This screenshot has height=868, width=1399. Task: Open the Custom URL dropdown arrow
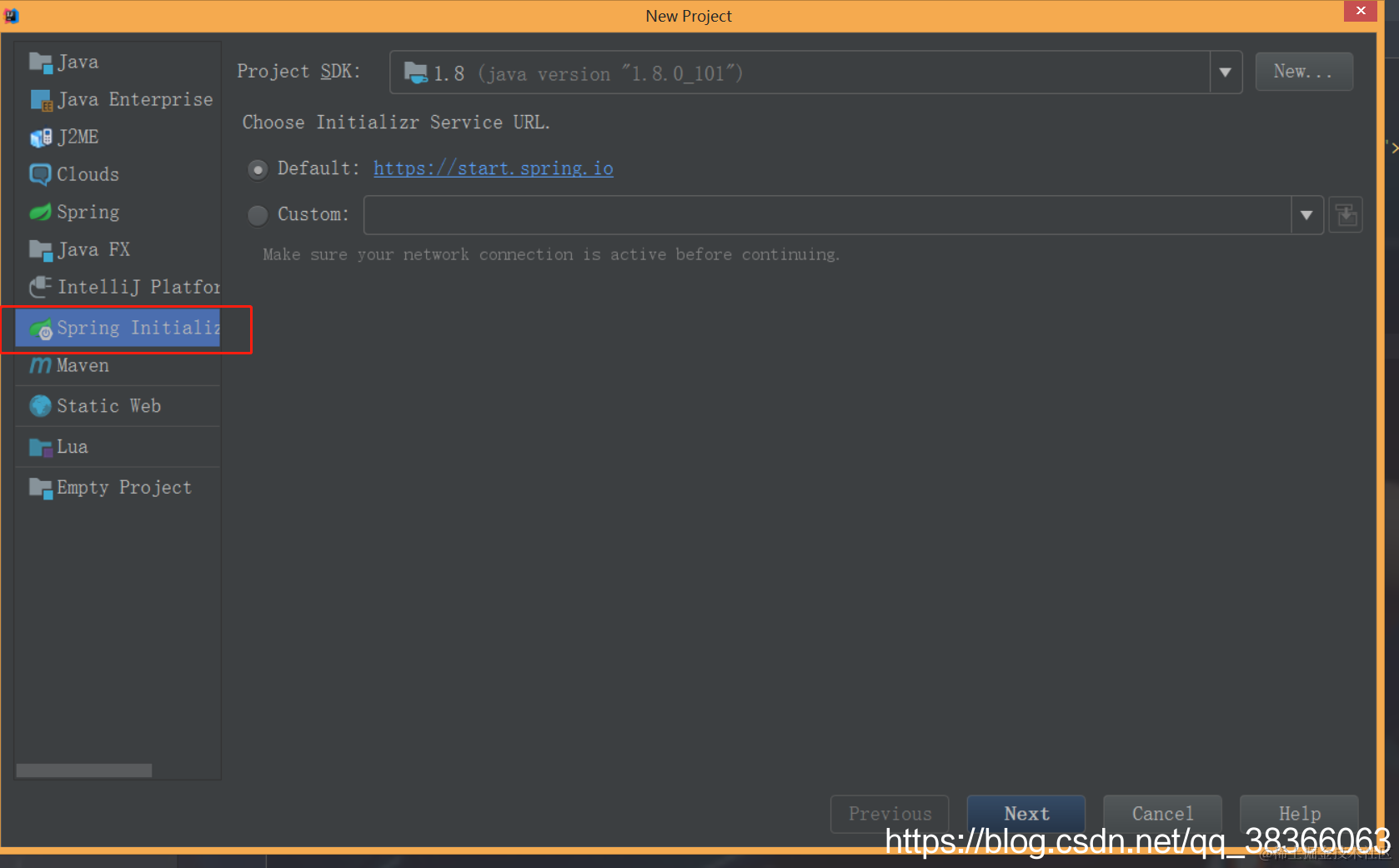[1306, 215]
